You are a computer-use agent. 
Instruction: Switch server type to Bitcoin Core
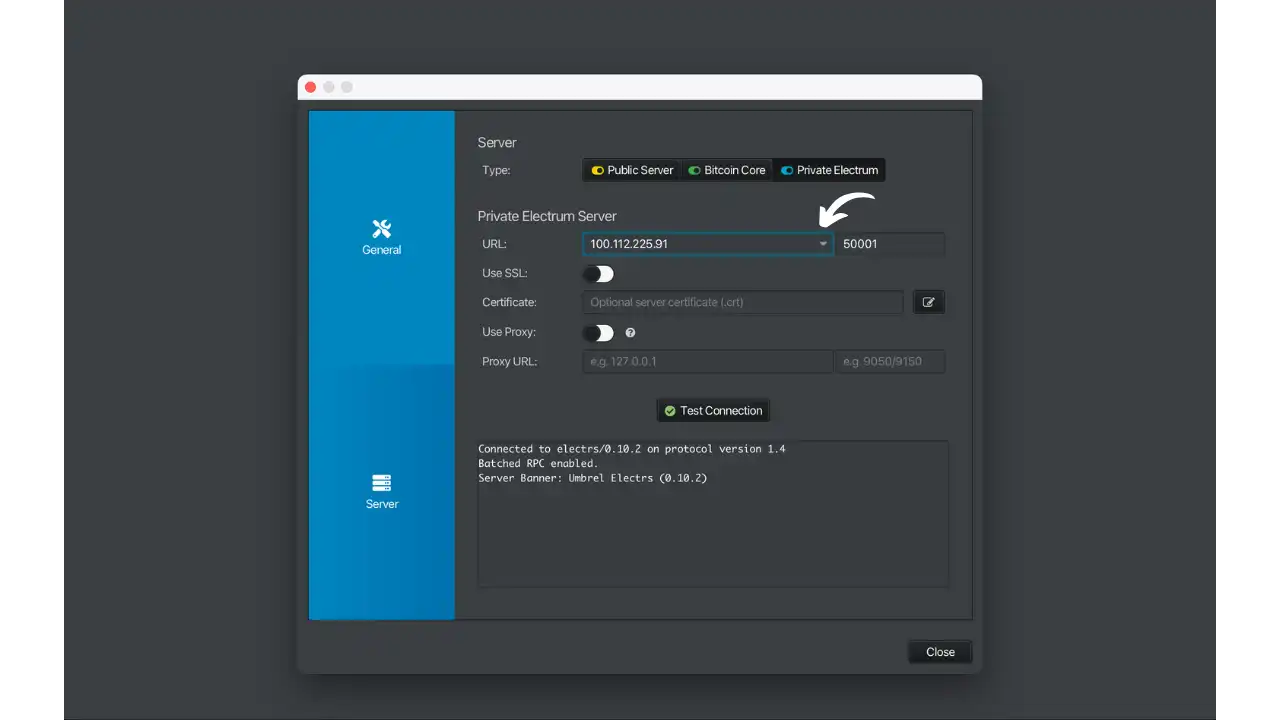tap(727, 170)
